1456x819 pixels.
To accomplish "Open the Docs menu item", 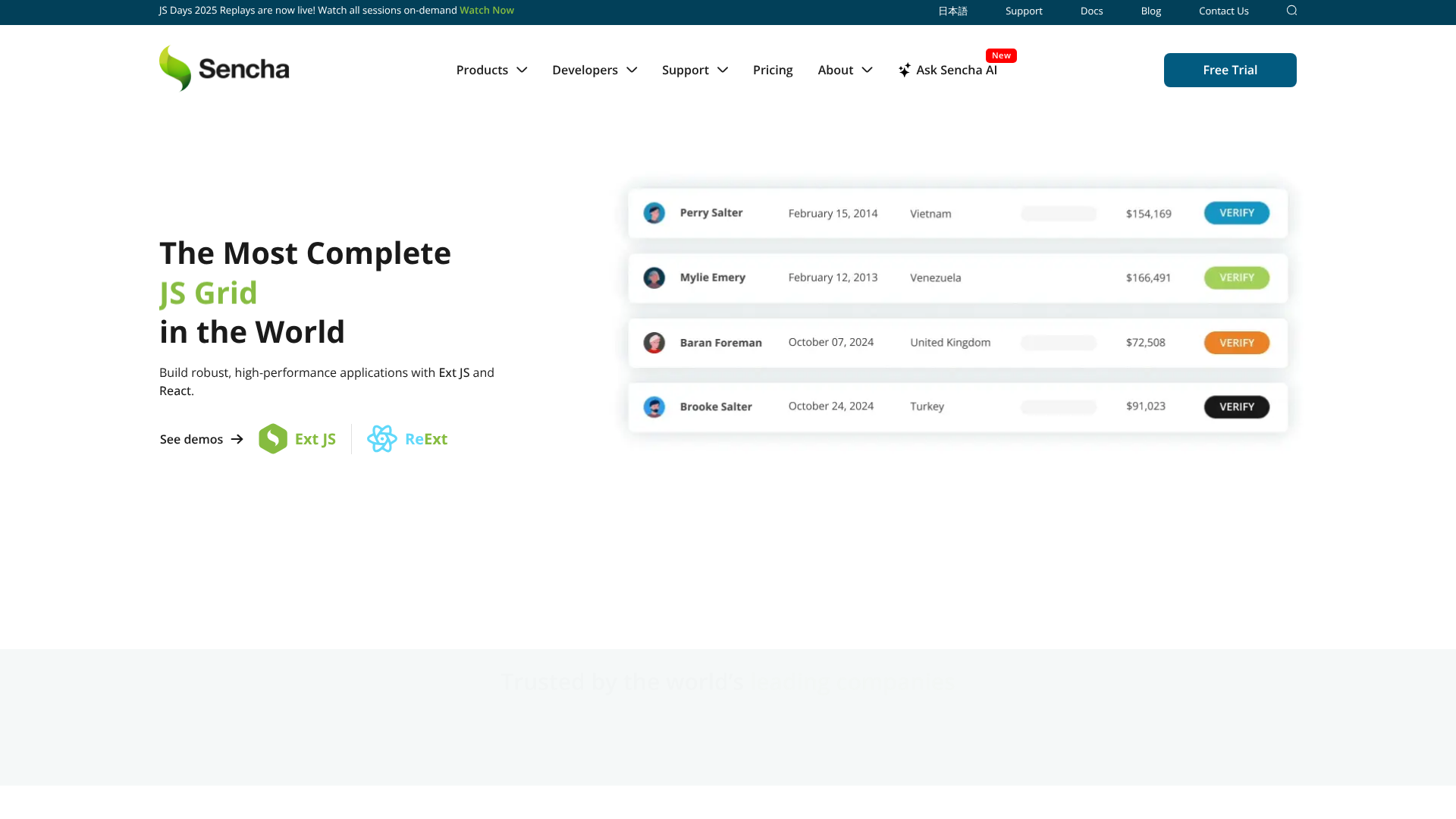I will coord(1090,11).
